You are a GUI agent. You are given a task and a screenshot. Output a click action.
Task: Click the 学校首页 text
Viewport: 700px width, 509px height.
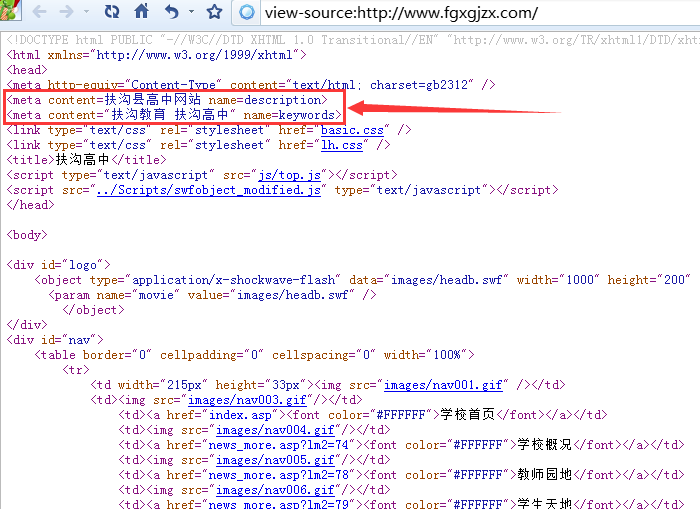[x=467, y=415]
